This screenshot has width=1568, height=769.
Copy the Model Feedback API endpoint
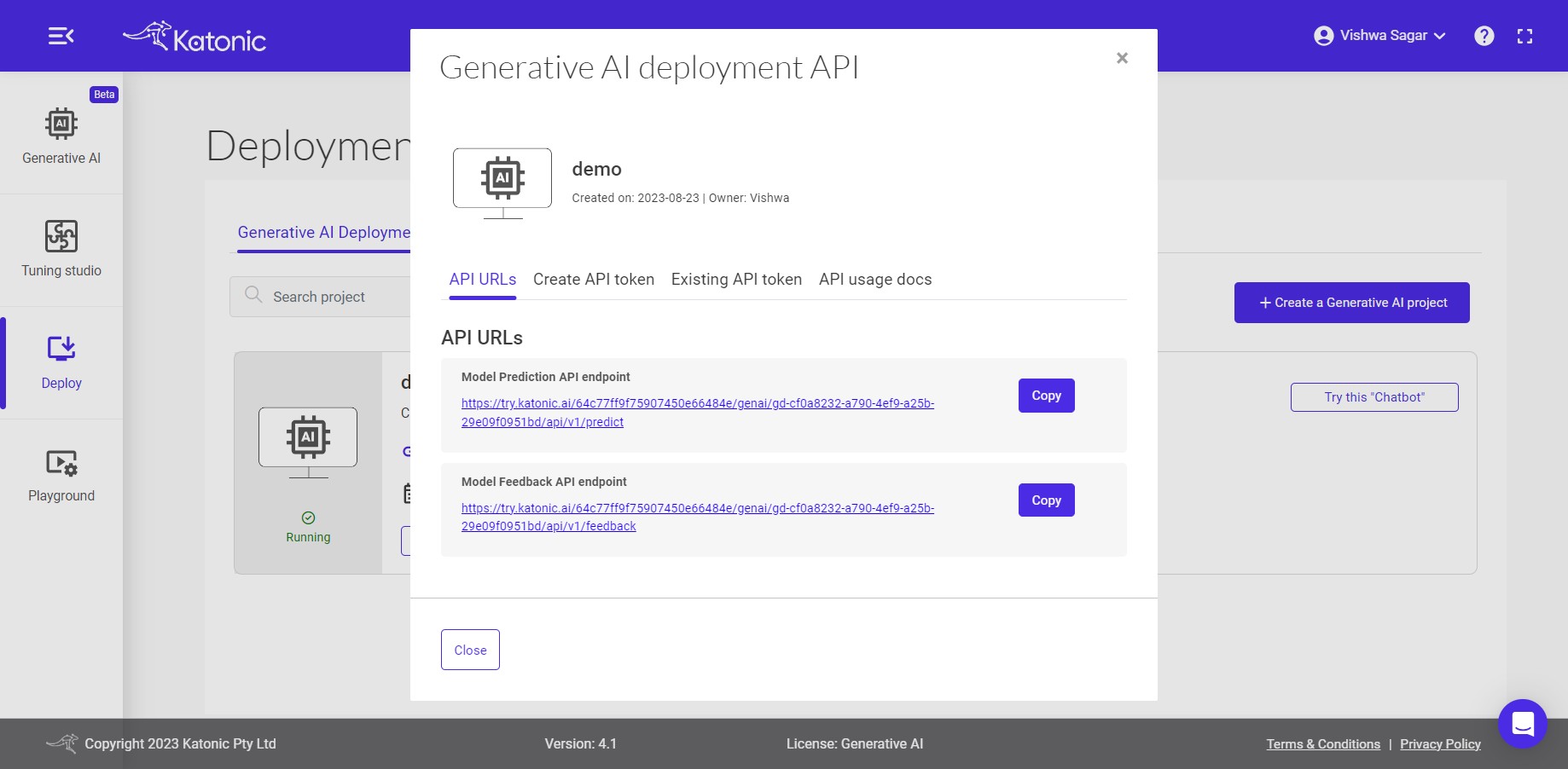click(1046, 500)
